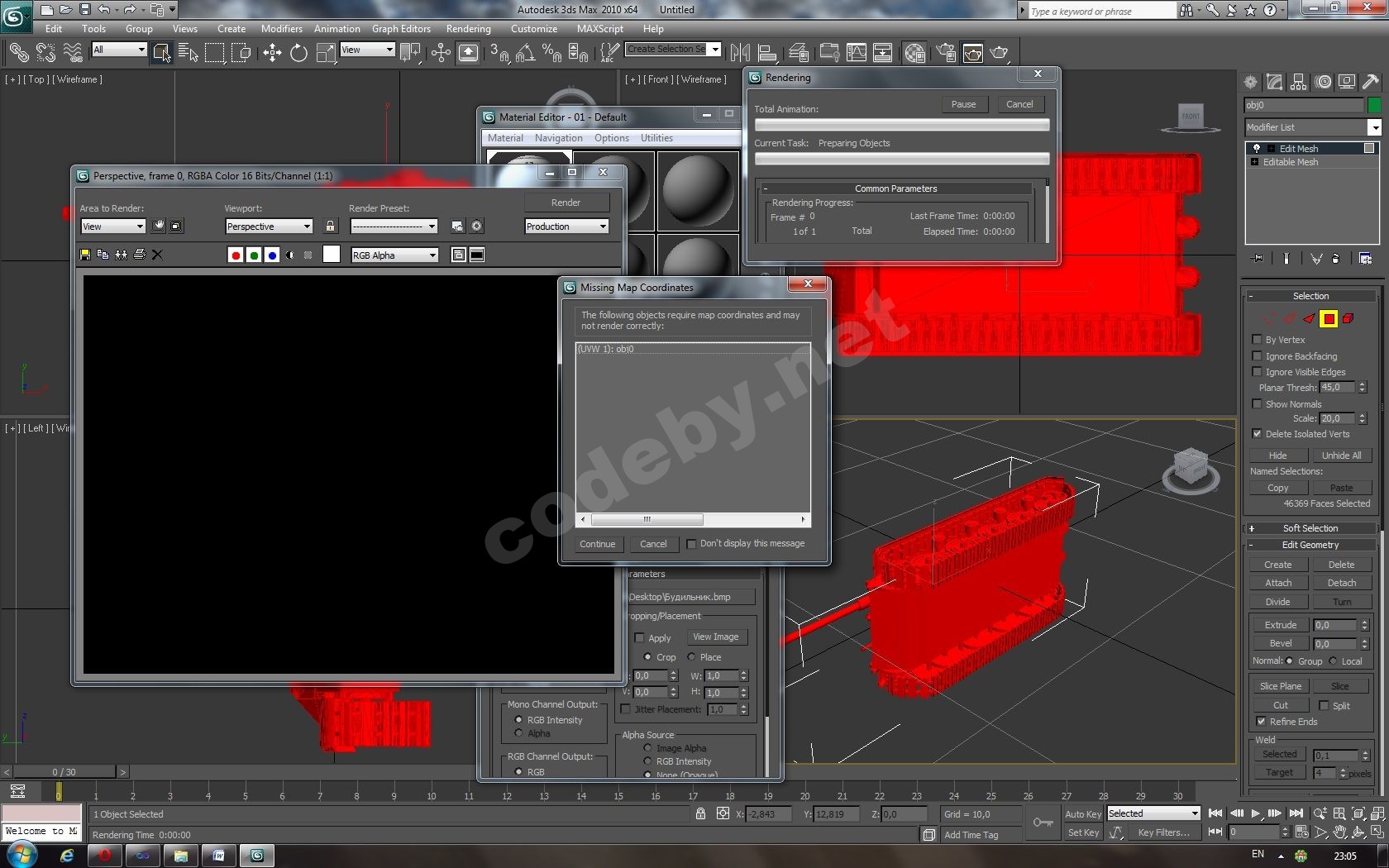Image resolution: width=1389 pixels, height=868 pixels.
Task: Check 'Don't display this message' box
Action: click(692, 544)
